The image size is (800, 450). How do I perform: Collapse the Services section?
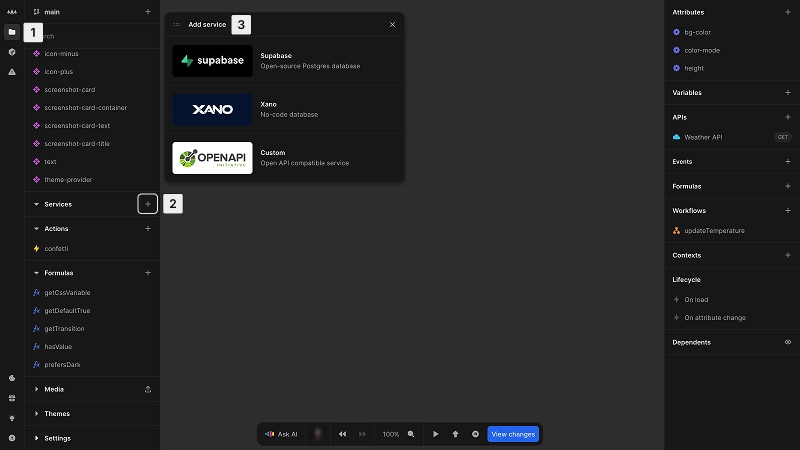[x=36, y=204]
